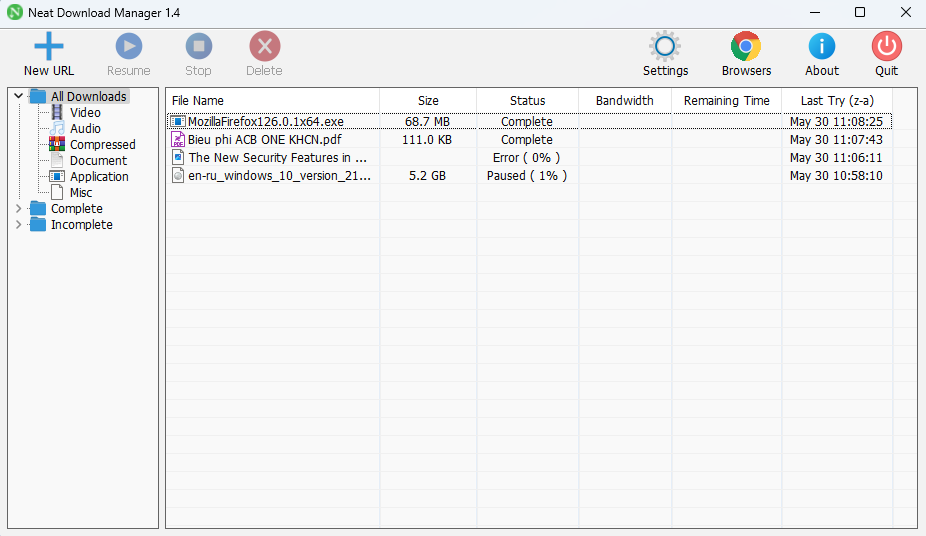926x536 pixels.
Task: Sort by Size column header
Action: [x=428, y=100]
